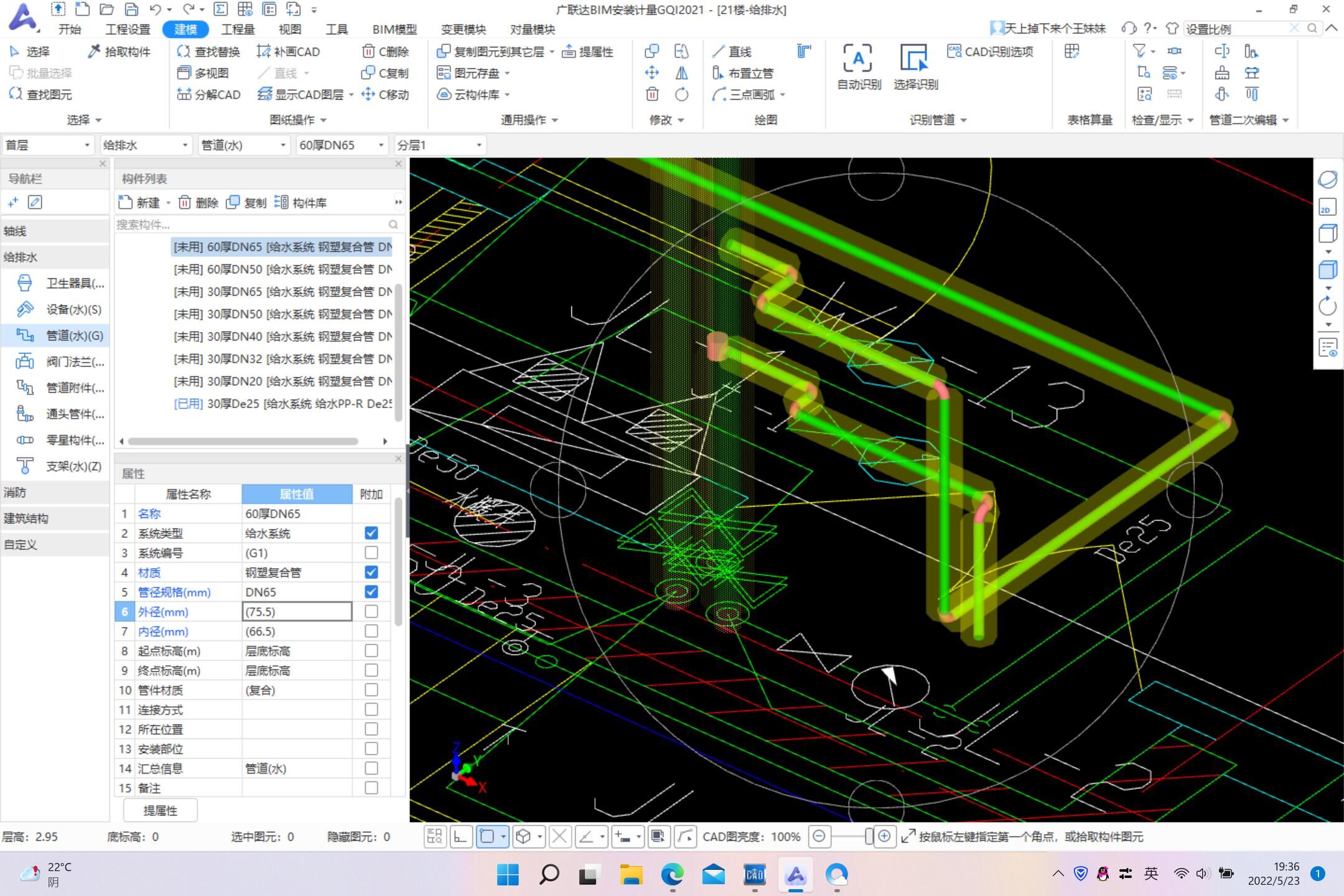The width and height of the screenshot is (1344, 896).
Task: Select the 直线 draw line tool in 绘图
Action: [x=732, y=52]
